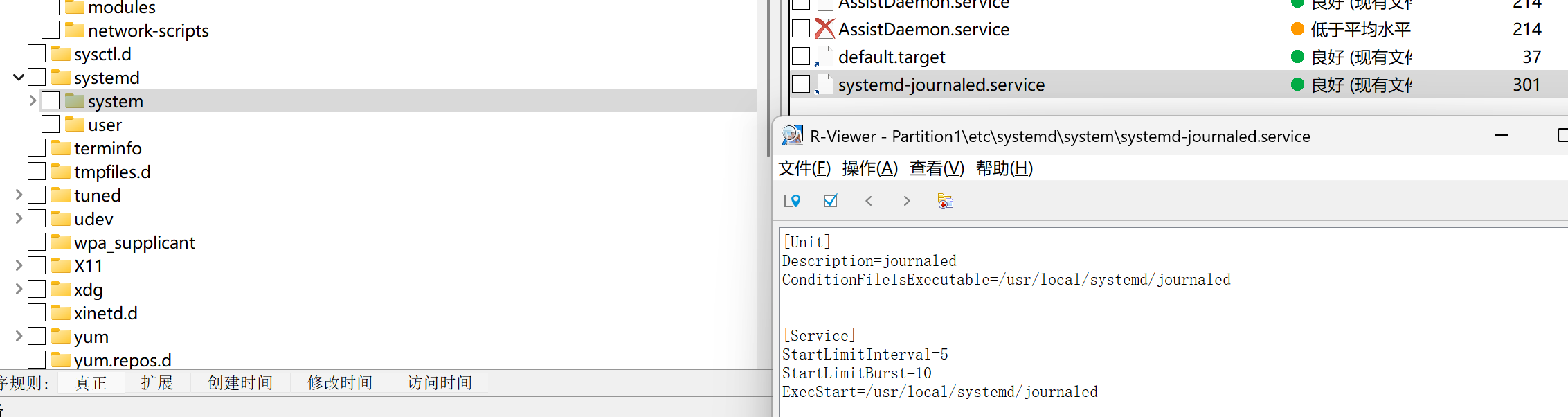Go to previous file with left arrow

[869, 201]
